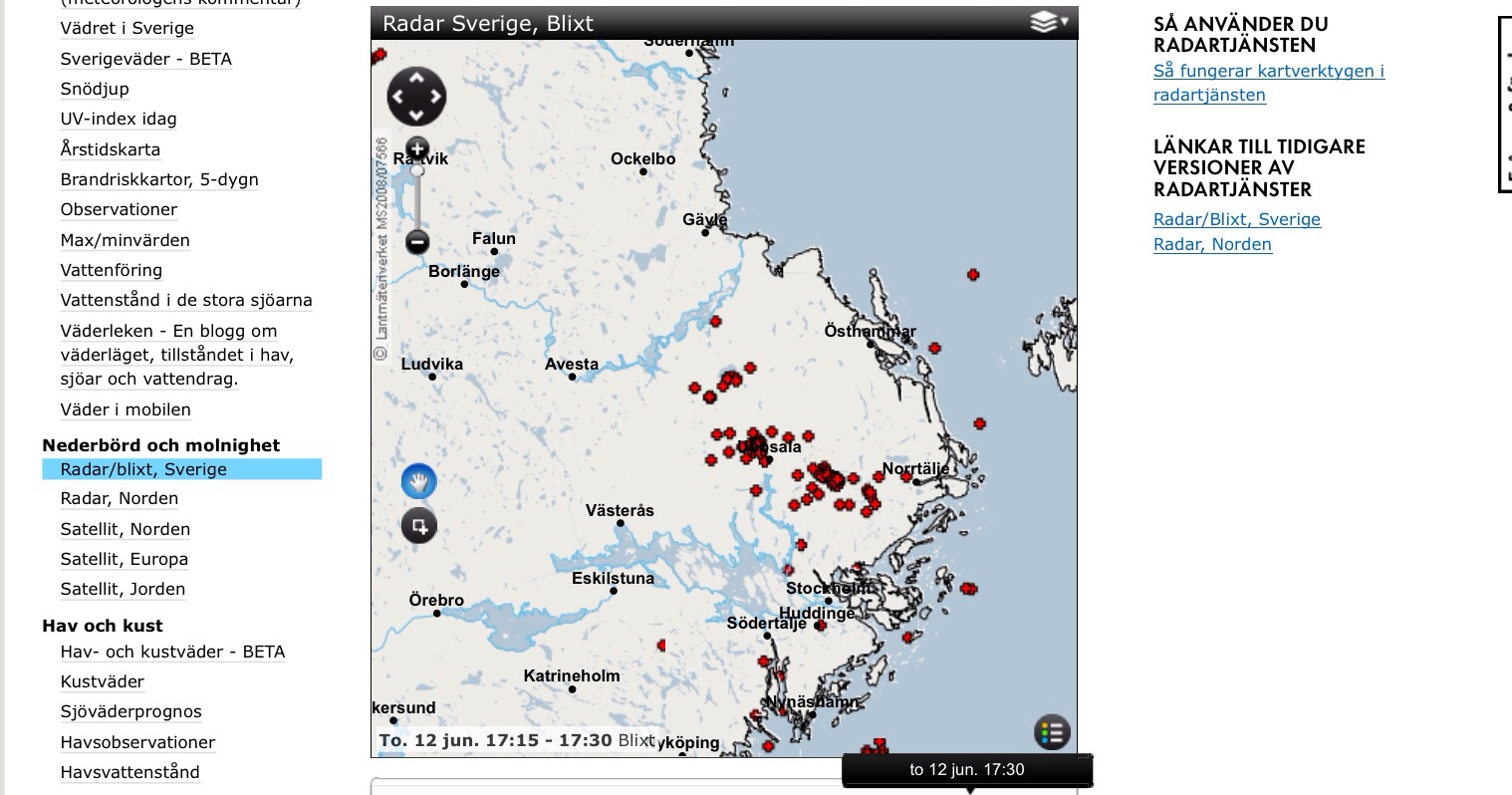Pan the map left with arrow
The image size is (1512, 795).
point(396,98)
